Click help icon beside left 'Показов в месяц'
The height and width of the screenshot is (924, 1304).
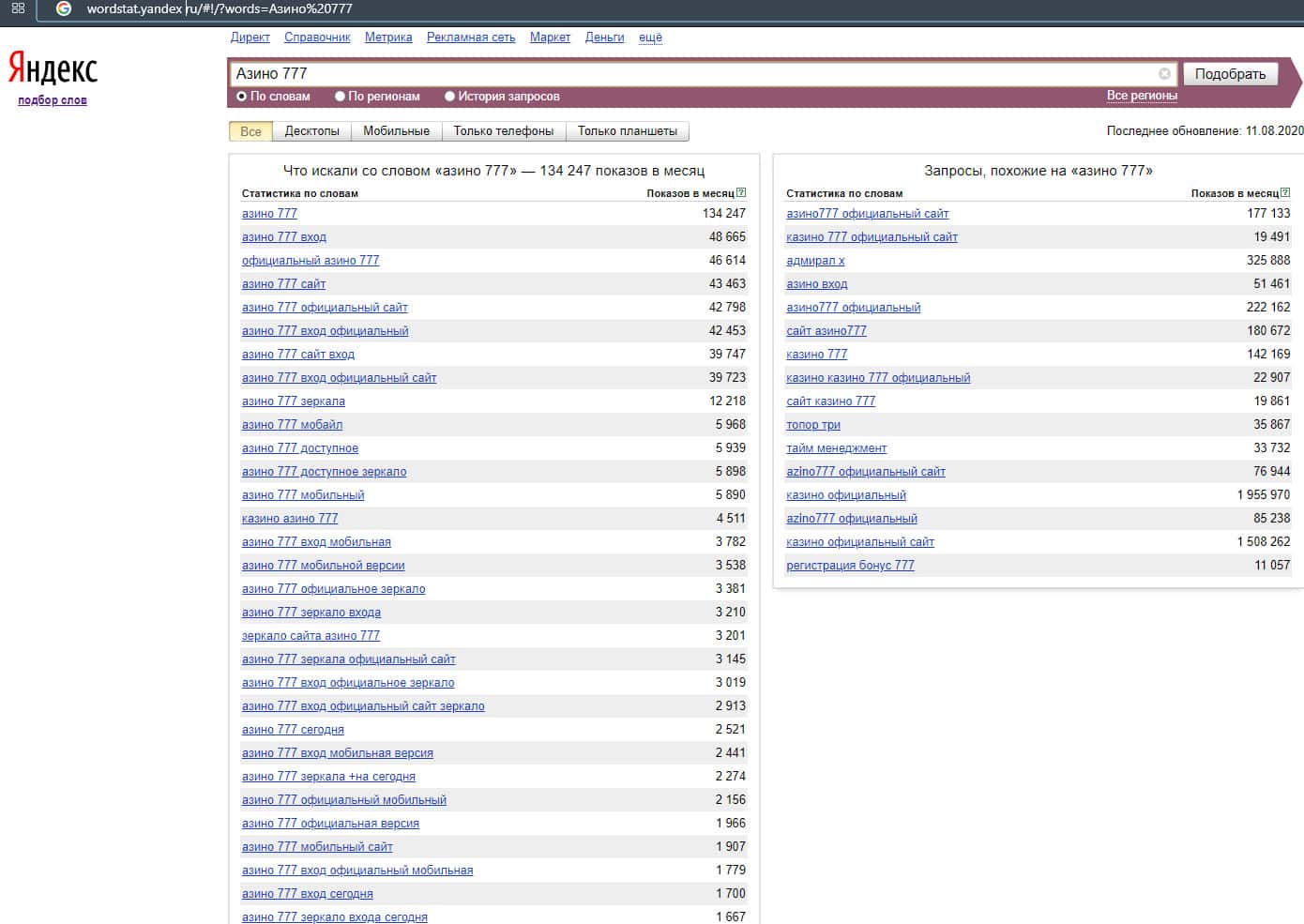[741, 193]
